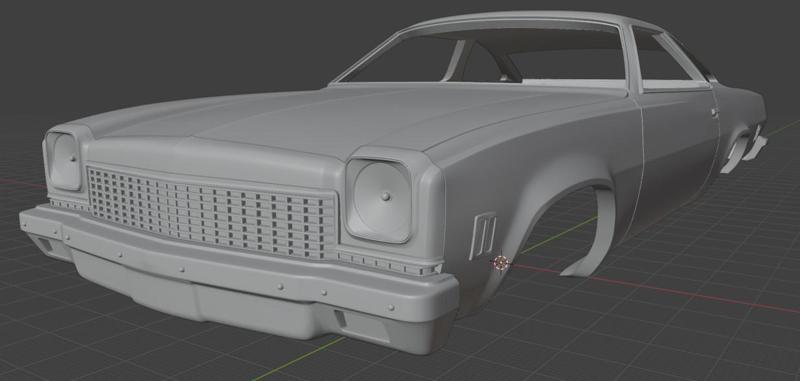Click the door handle on the car door
The width and height of the screenshot is (800, 381).
[714, 113]
